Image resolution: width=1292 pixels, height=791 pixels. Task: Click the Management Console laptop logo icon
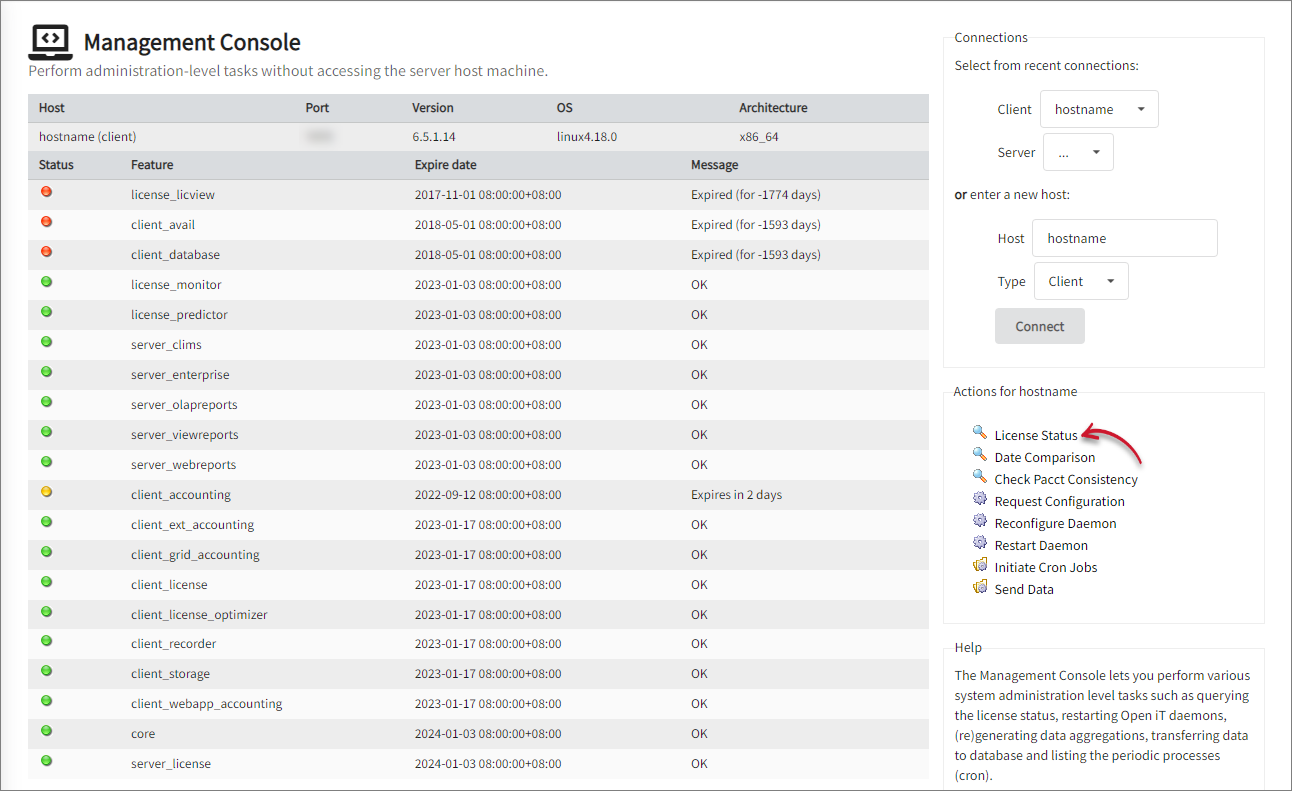[50, 39]
